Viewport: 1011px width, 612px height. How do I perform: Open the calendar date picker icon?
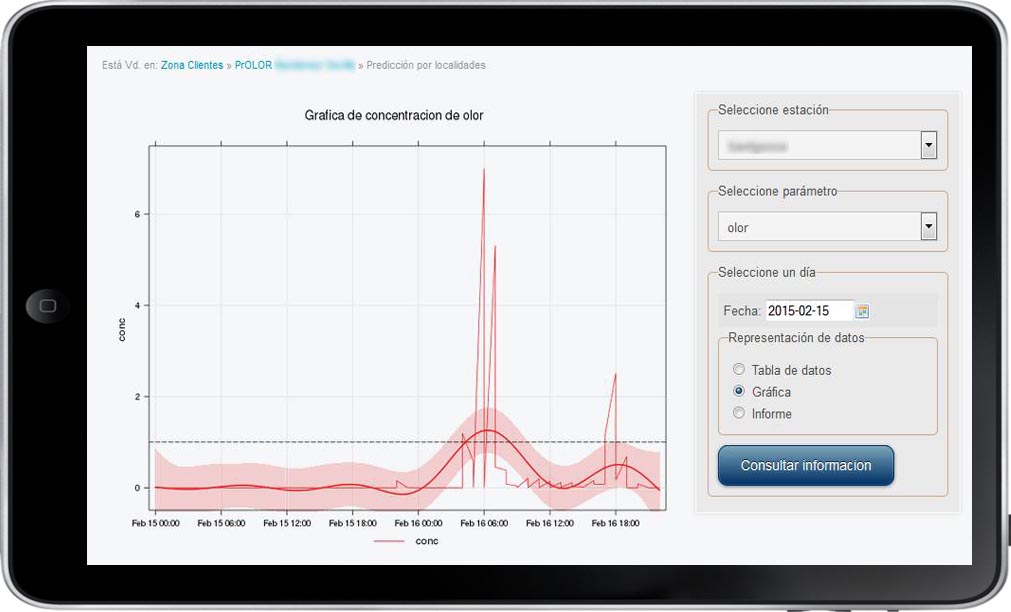(862, 311)
